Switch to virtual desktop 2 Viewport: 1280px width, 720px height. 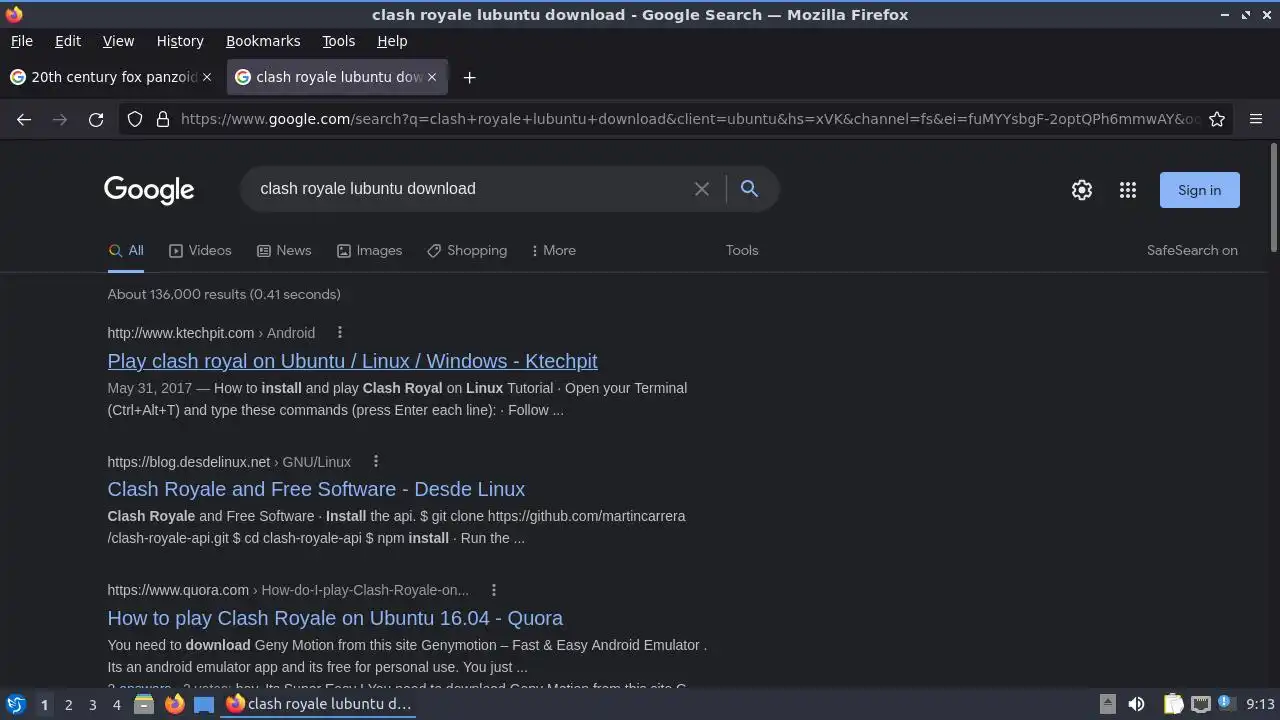coord(68,705)
